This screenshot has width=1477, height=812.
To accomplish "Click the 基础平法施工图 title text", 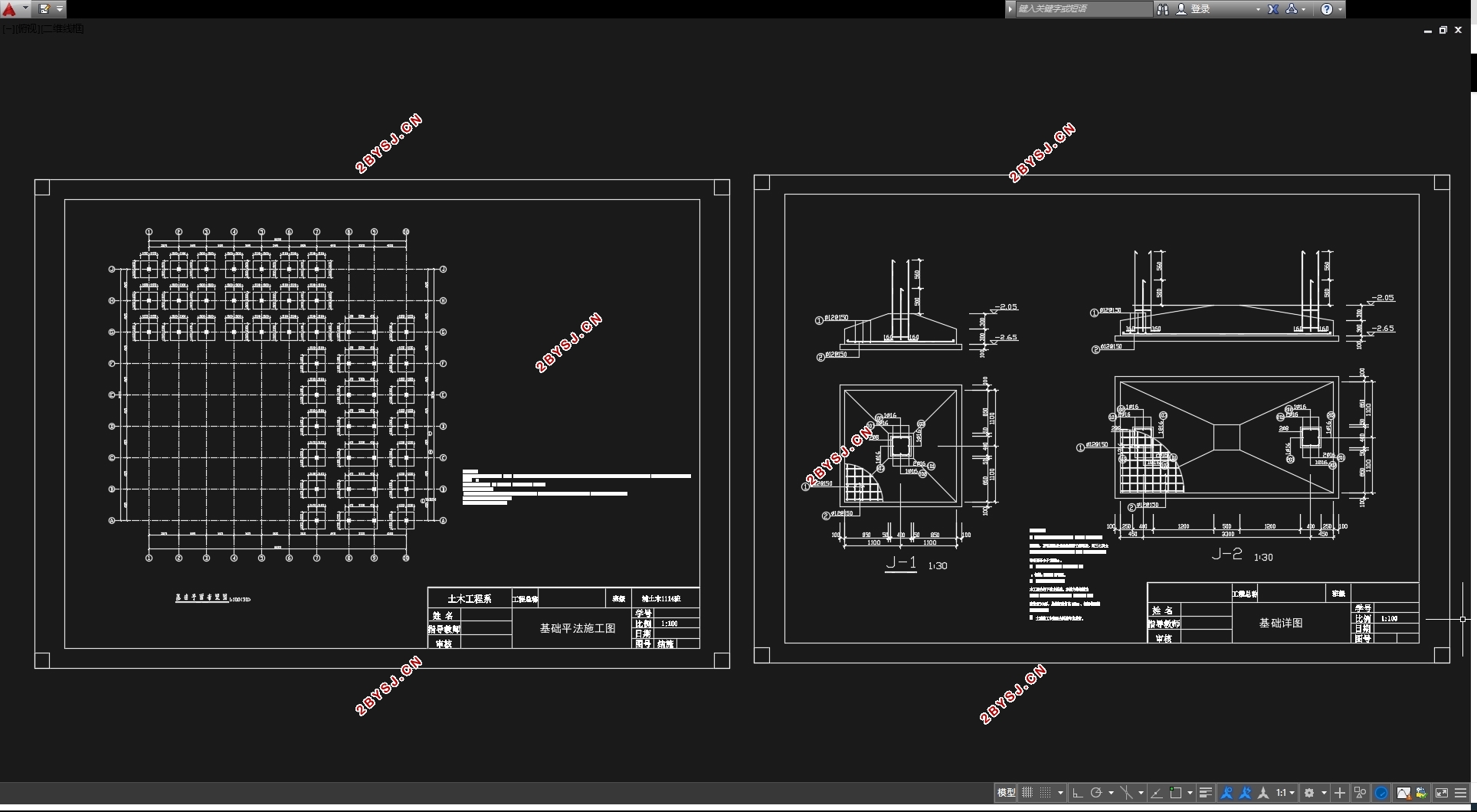I will pyautogui.click(x=578, y=628).
